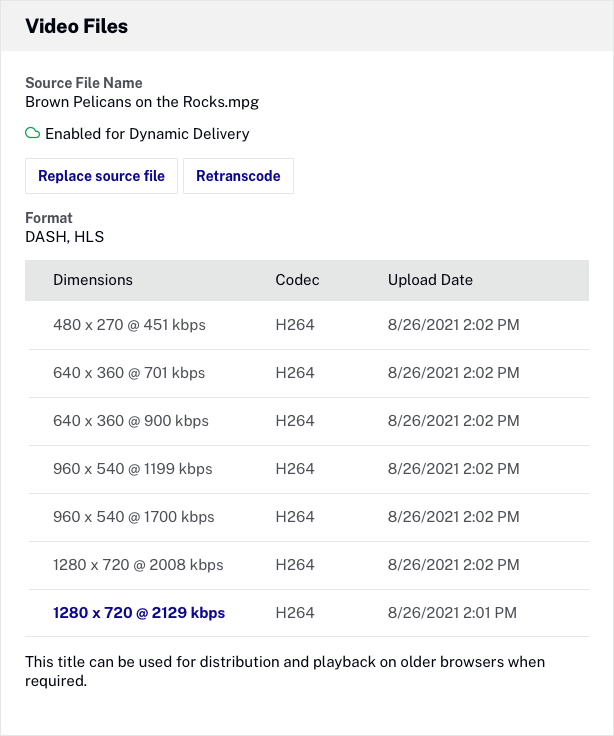The image size is (614, 736).
Task: Click the Brown Pelicans on the Rocks.mpg filename
Action: 142,101
